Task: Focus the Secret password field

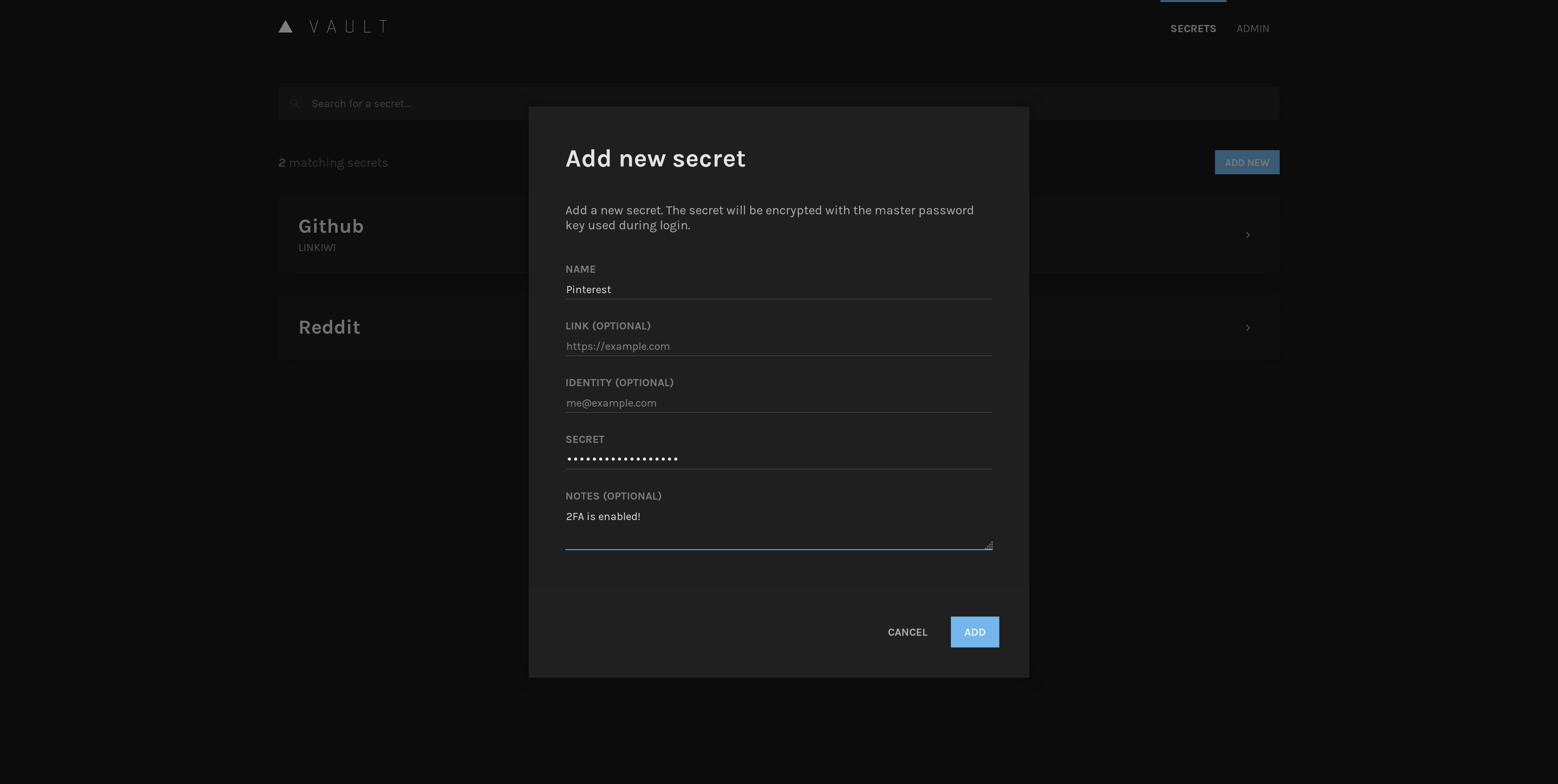Action: 779,460
